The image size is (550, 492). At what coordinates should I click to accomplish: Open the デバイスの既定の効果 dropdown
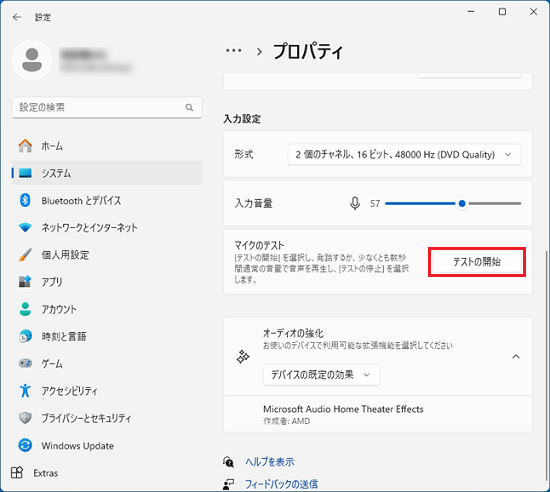coord(321,375)
